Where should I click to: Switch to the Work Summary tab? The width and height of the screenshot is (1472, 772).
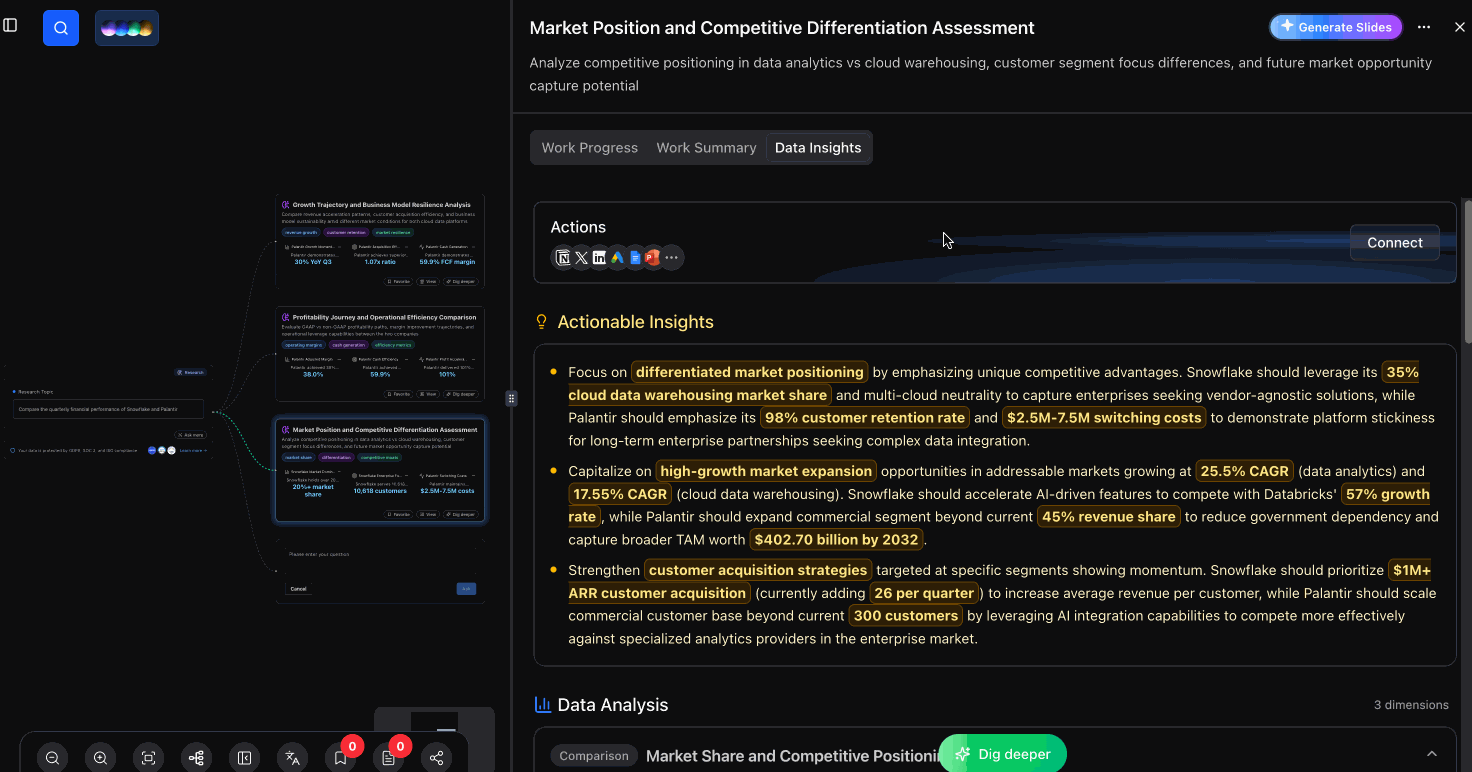click(x=706, y=148)
